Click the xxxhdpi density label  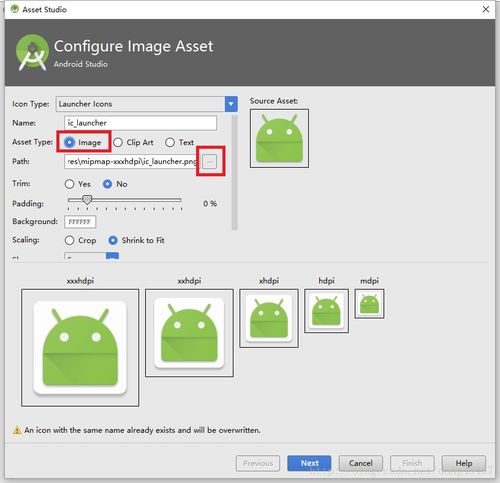80,281
